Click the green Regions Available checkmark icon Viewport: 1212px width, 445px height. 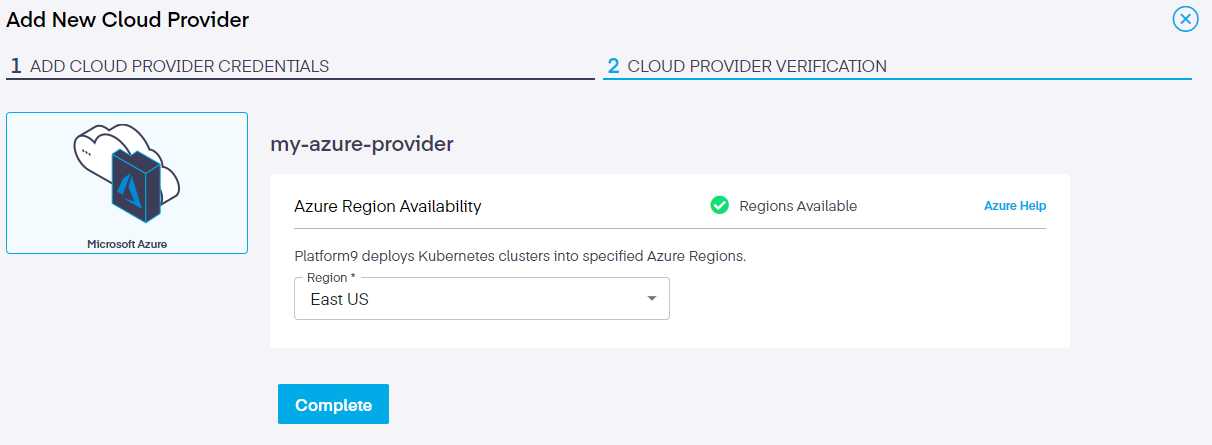click(x=719, y=205)
